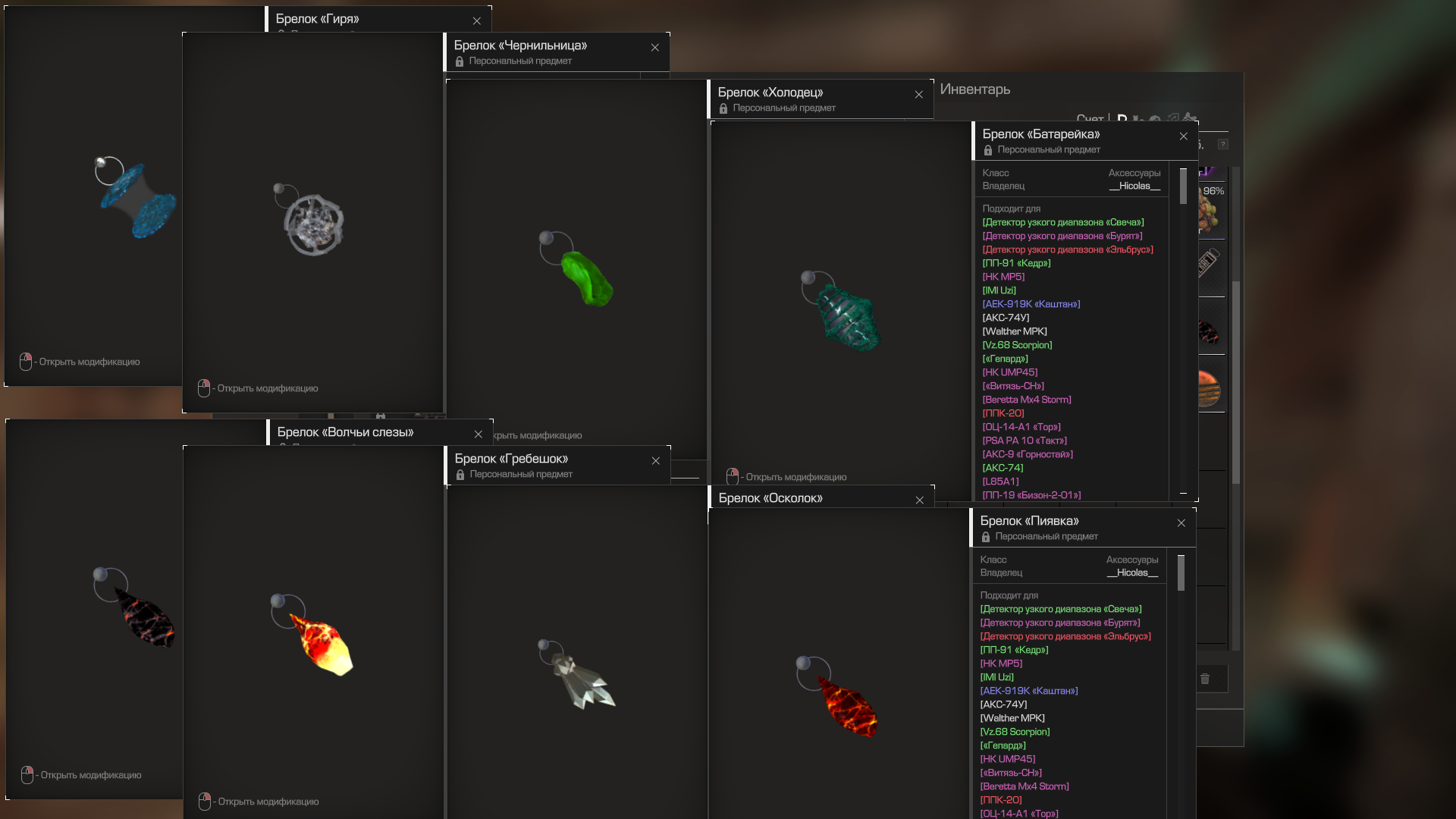
Task: Click the trash bin icon in inventory
Action: [x=1205, y=679]
